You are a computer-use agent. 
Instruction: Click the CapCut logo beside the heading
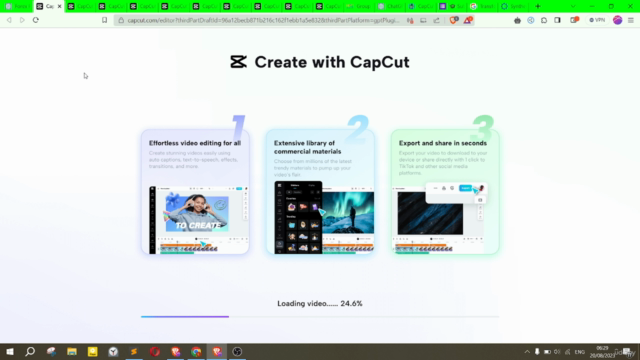238,62
